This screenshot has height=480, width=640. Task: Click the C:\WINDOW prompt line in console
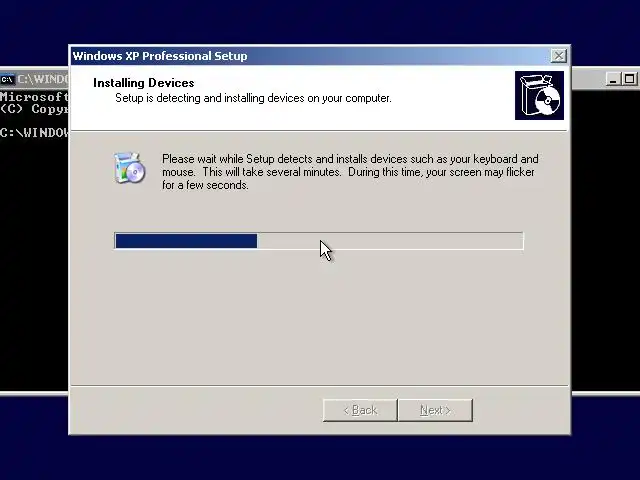pyautogui.click(x=34, y=133)
